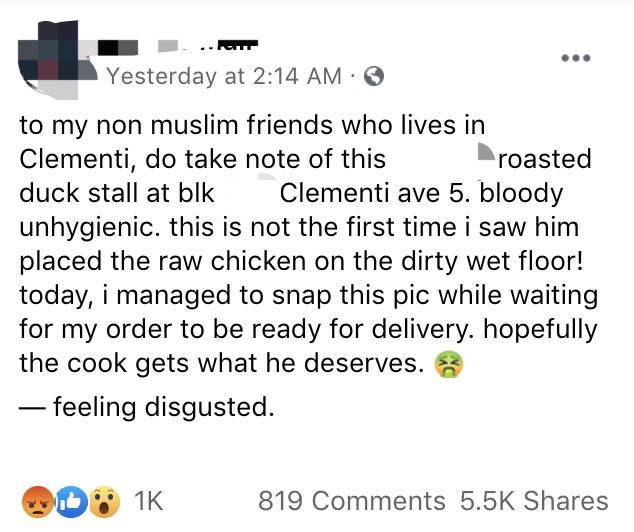634x532 pixels.
Task: Open the 819 Comments link
Action: click(x=352, y=501)
